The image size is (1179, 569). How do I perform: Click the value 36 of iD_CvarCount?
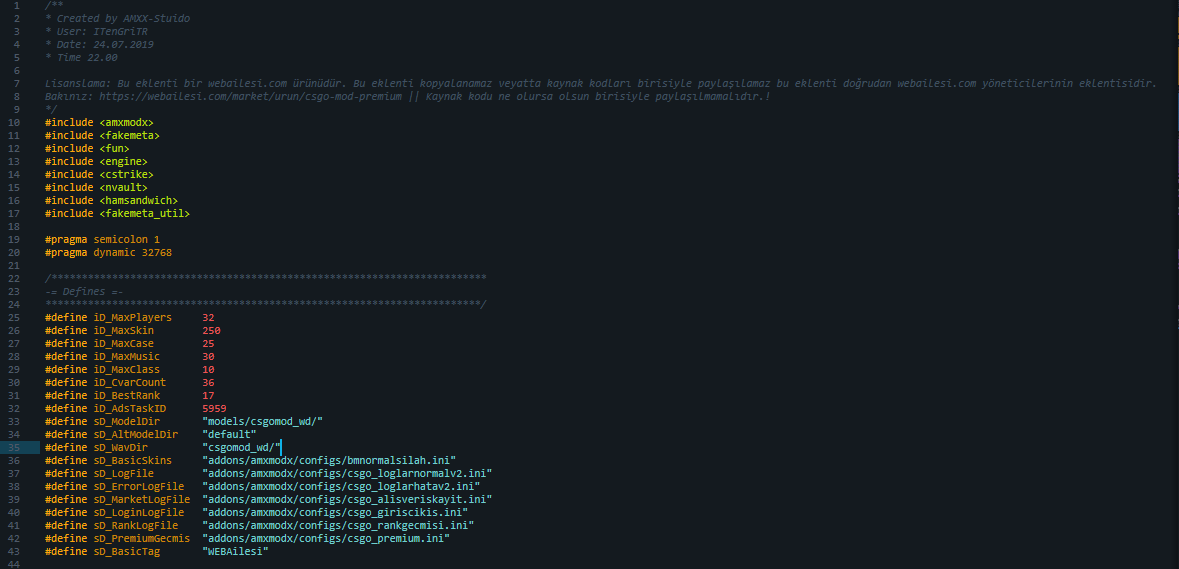[x=208, y=383]
